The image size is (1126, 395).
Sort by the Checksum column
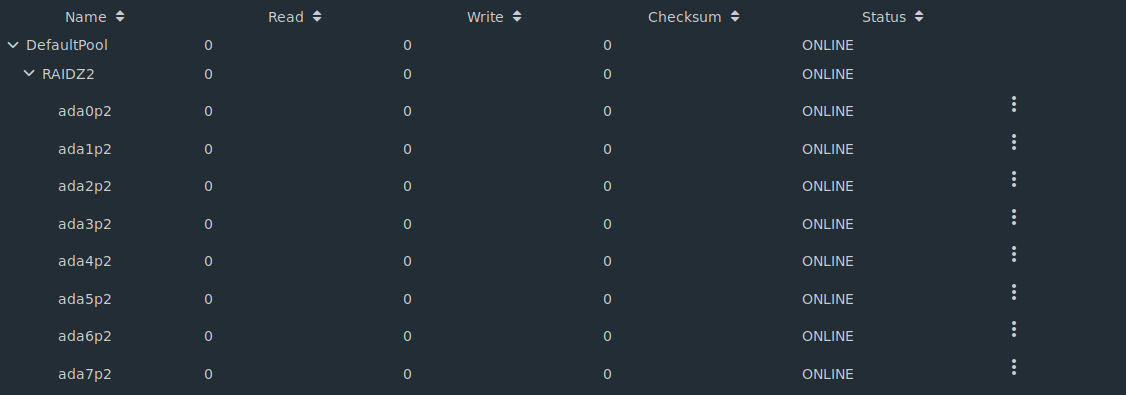point(694,17)
